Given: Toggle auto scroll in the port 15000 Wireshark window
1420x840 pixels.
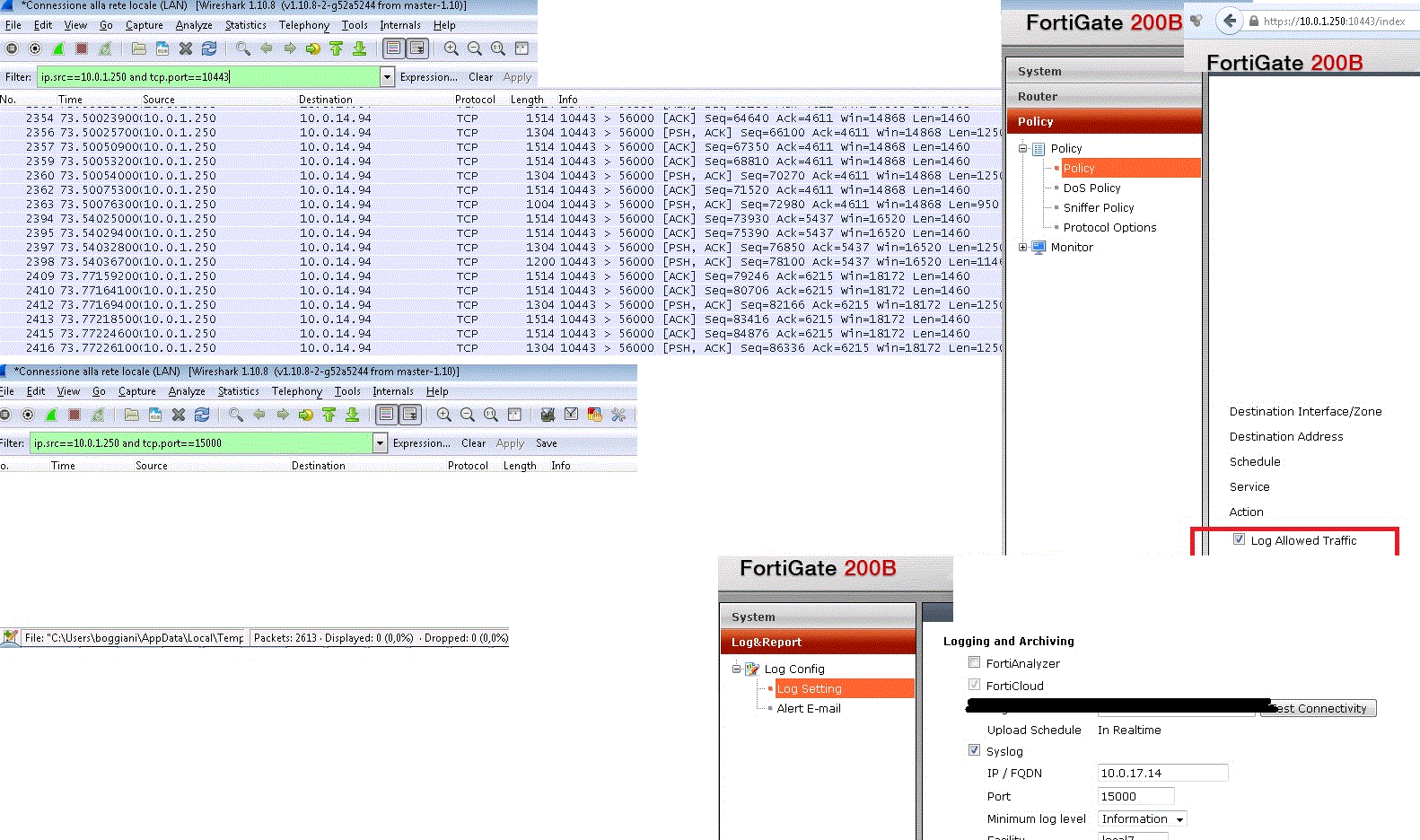Looking at the screenshot, I should pyautogui.click(x=409, y=415).
